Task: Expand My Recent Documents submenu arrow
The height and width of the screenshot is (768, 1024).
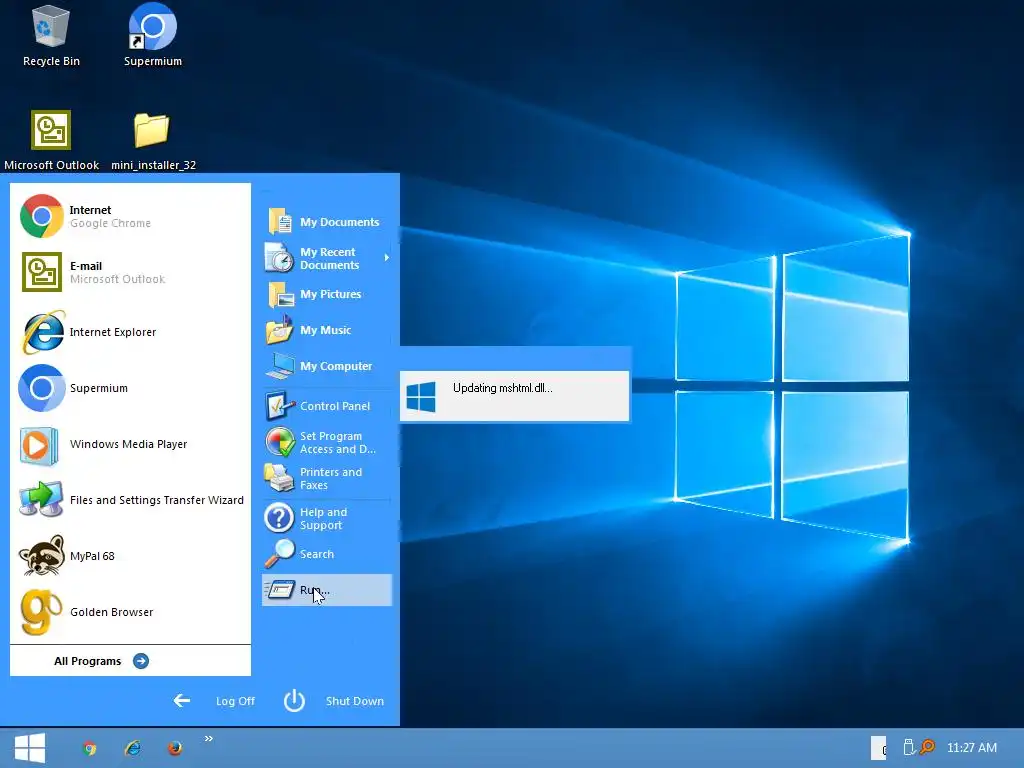Action: point(387,258)
